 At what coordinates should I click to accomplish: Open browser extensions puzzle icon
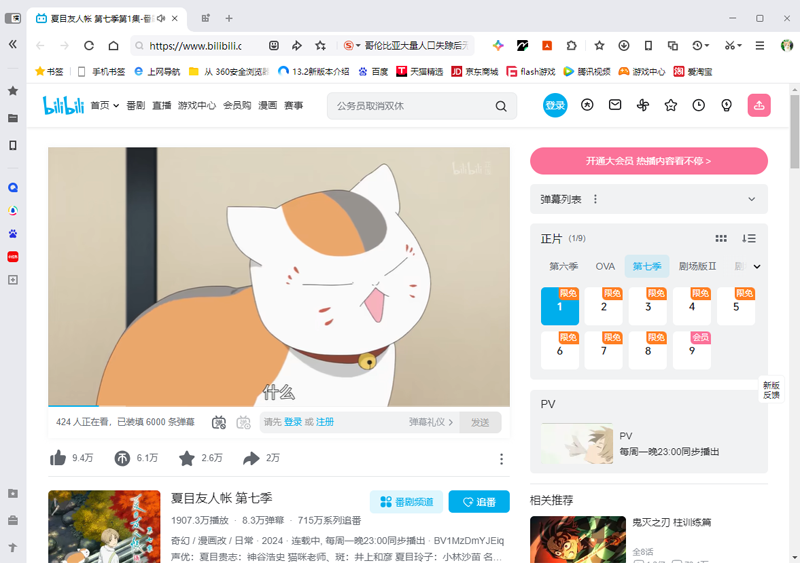click(571, 45)
